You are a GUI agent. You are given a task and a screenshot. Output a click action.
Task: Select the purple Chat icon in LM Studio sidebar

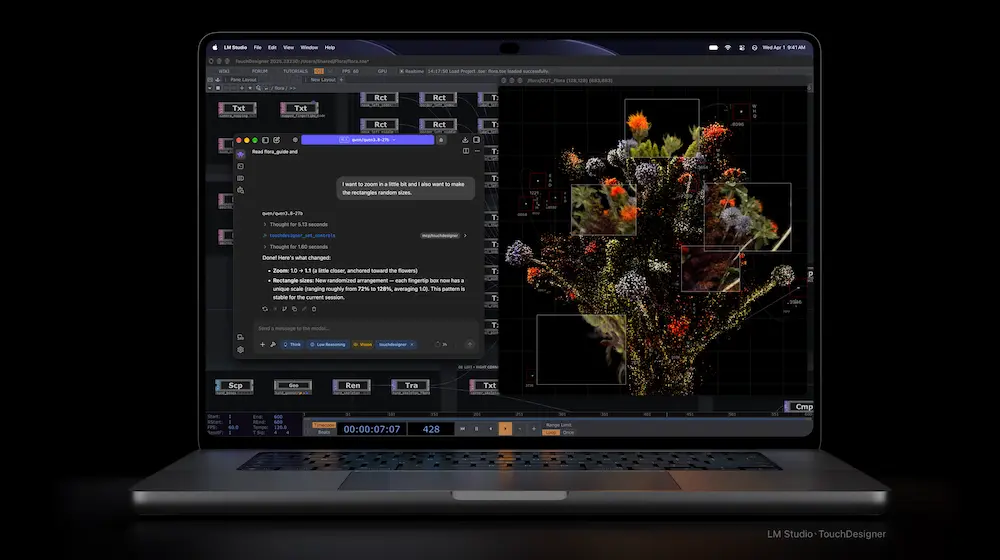(x=240, y=154)
